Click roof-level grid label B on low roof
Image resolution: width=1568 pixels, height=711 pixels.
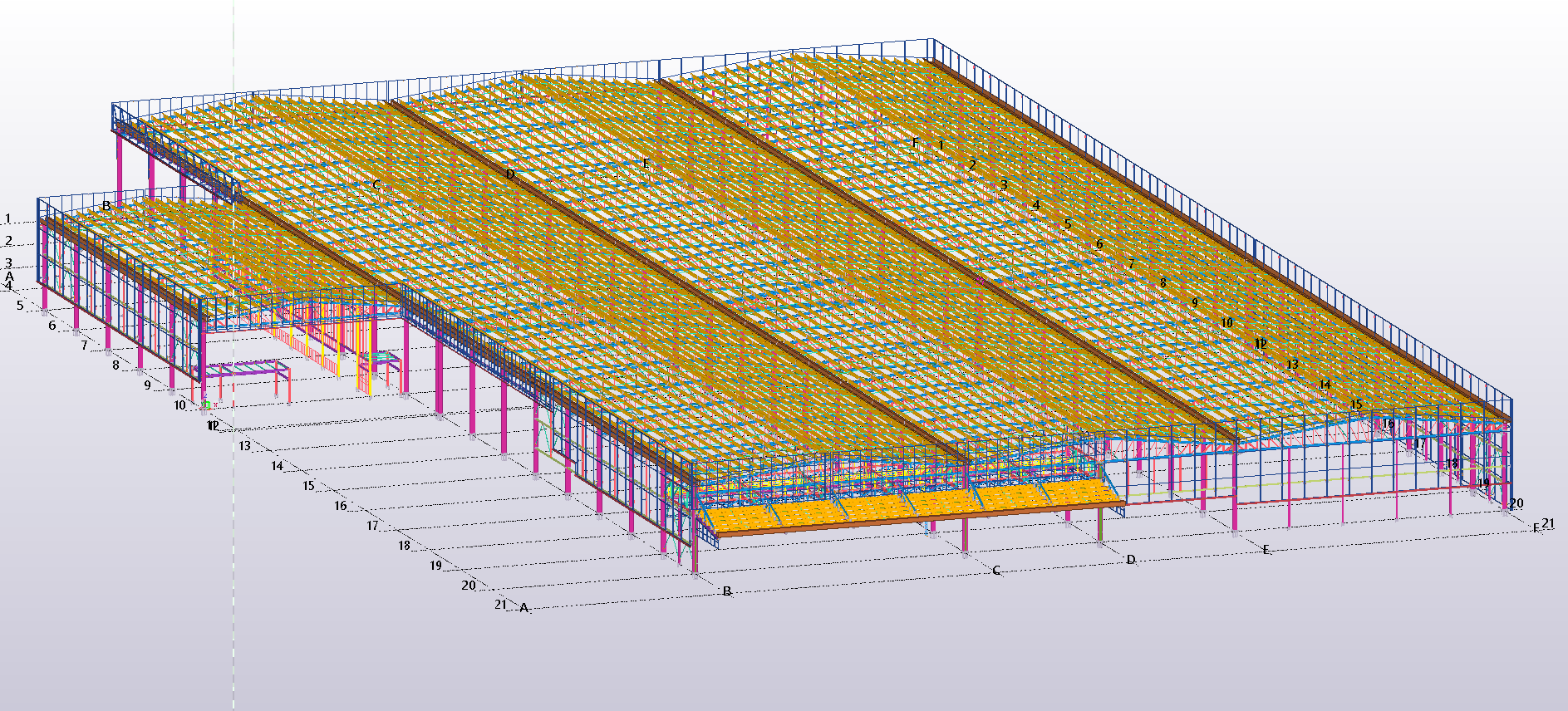pyautogui.click(x=106, y=205)
